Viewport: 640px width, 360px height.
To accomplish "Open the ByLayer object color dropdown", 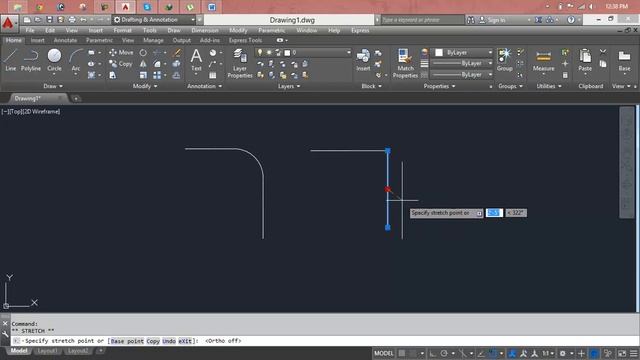I will click(x=463, y=53).
